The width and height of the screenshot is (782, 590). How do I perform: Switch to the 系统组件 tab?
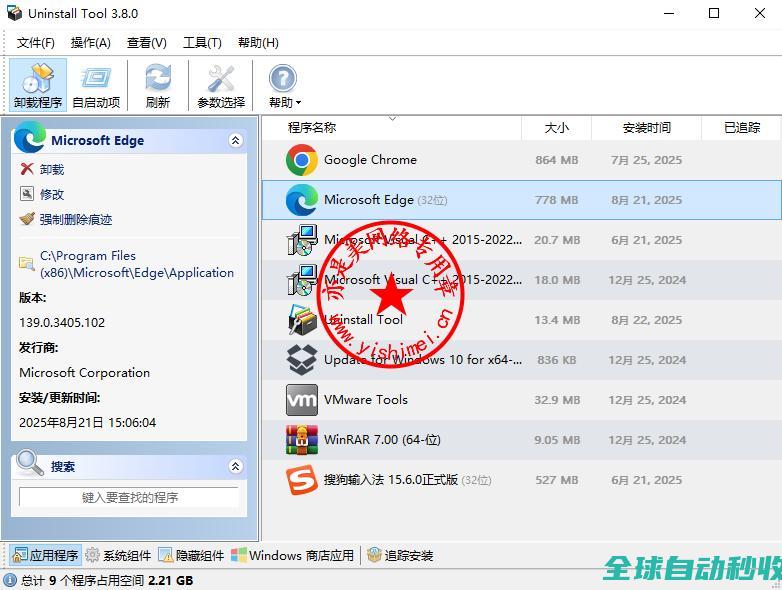point(118,555)
